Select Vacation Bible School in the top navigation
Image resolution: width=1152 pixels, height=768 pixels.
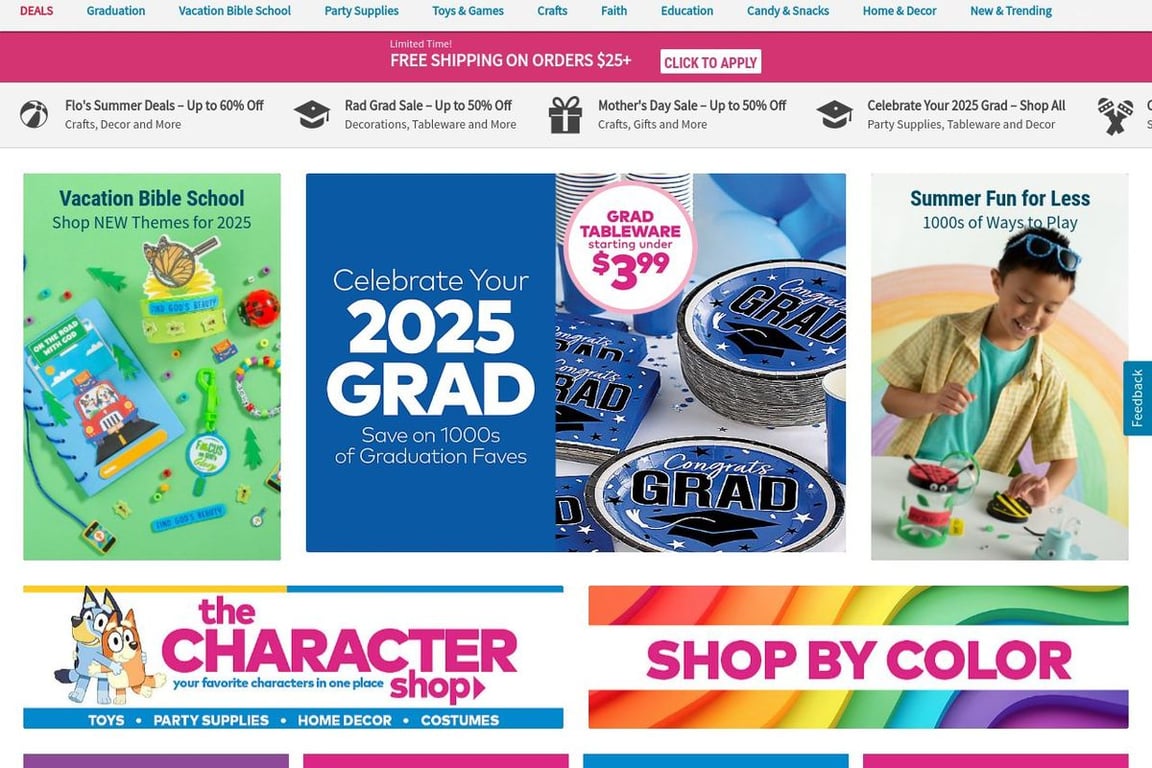click(234, 11)
